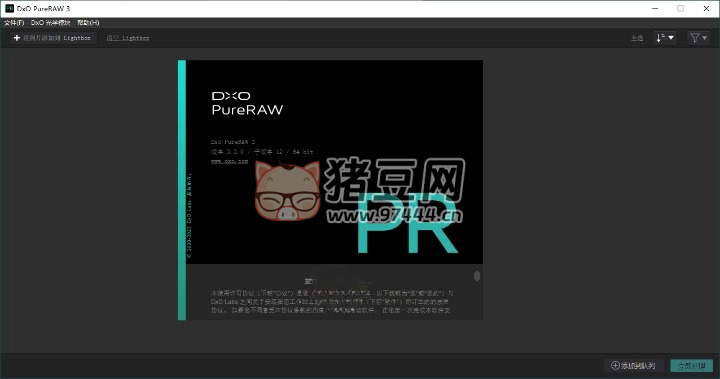
Task: Click the 清空 Lightbox link
Action: point(128,38)
